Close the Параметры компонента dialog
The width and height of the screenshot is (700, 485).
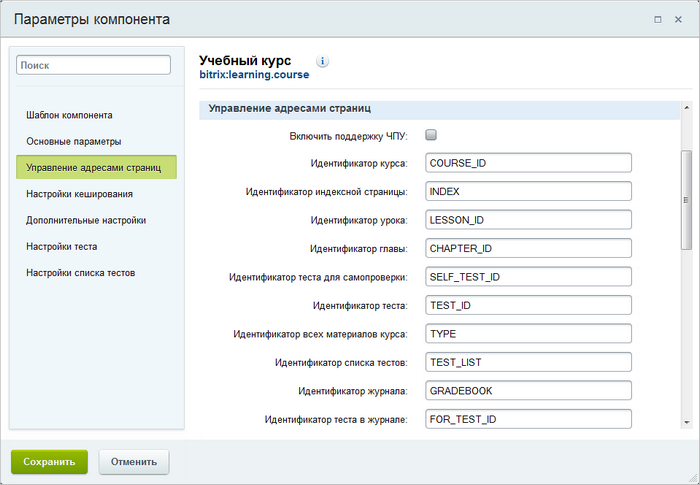[x=677, y=19]
